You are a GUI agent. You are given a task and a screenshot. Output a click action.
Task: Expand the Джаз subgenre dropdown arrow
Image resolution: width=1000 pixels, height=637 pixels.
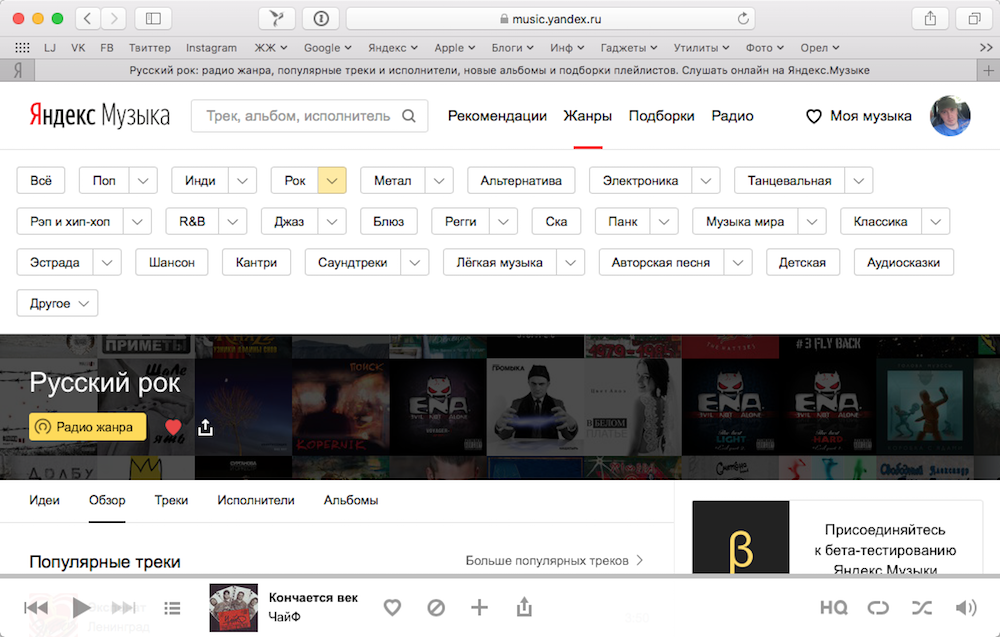pos(332,221)
